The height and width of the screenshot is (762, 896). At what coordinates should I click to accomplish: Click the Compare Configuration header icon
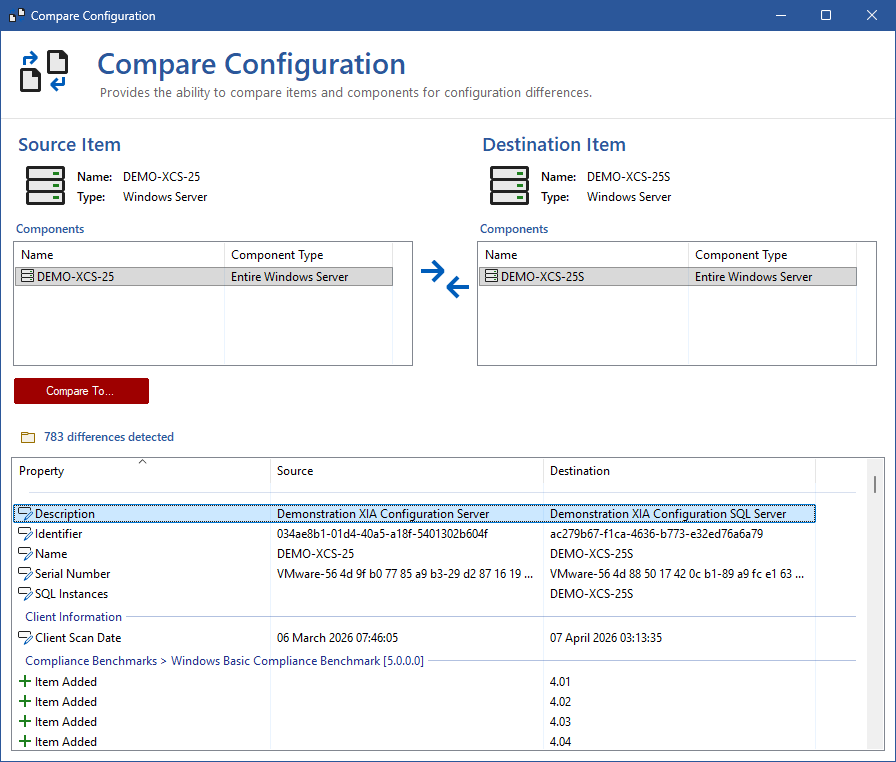pos(44,71)
